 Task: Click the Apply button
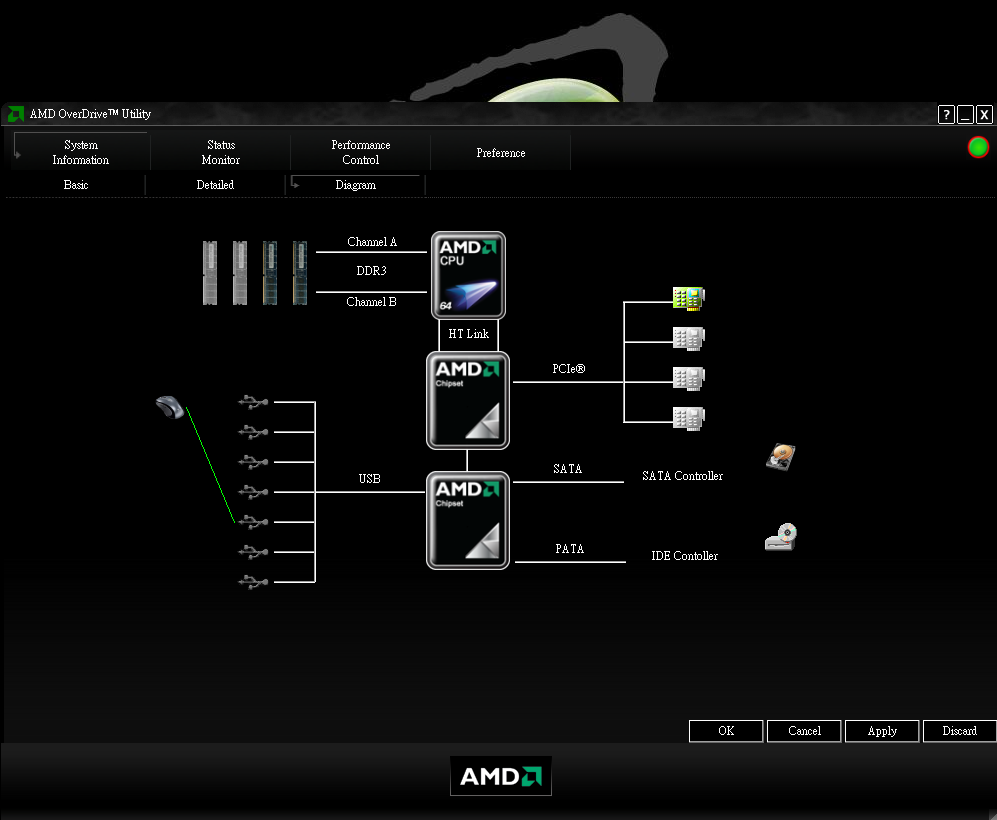pos(882,731)
